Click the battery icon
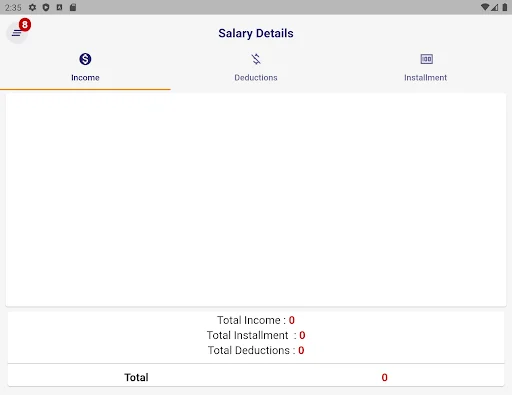 click(x=505, y=7)
